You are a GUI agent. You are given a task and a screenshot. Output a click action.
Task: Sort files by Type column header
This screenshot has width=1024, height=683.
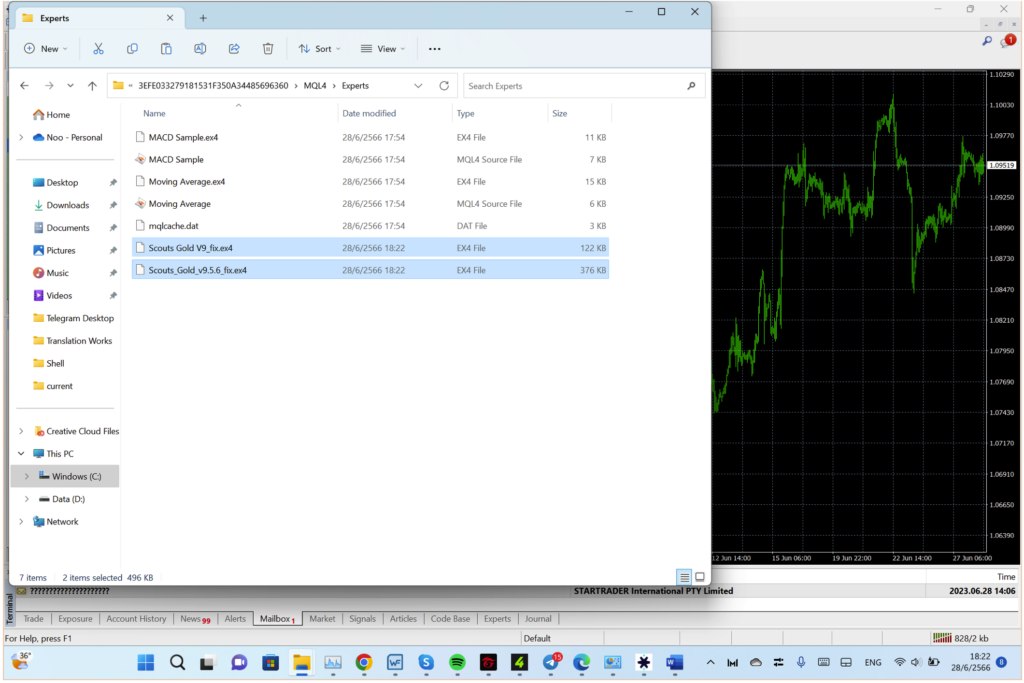(465, 113)
